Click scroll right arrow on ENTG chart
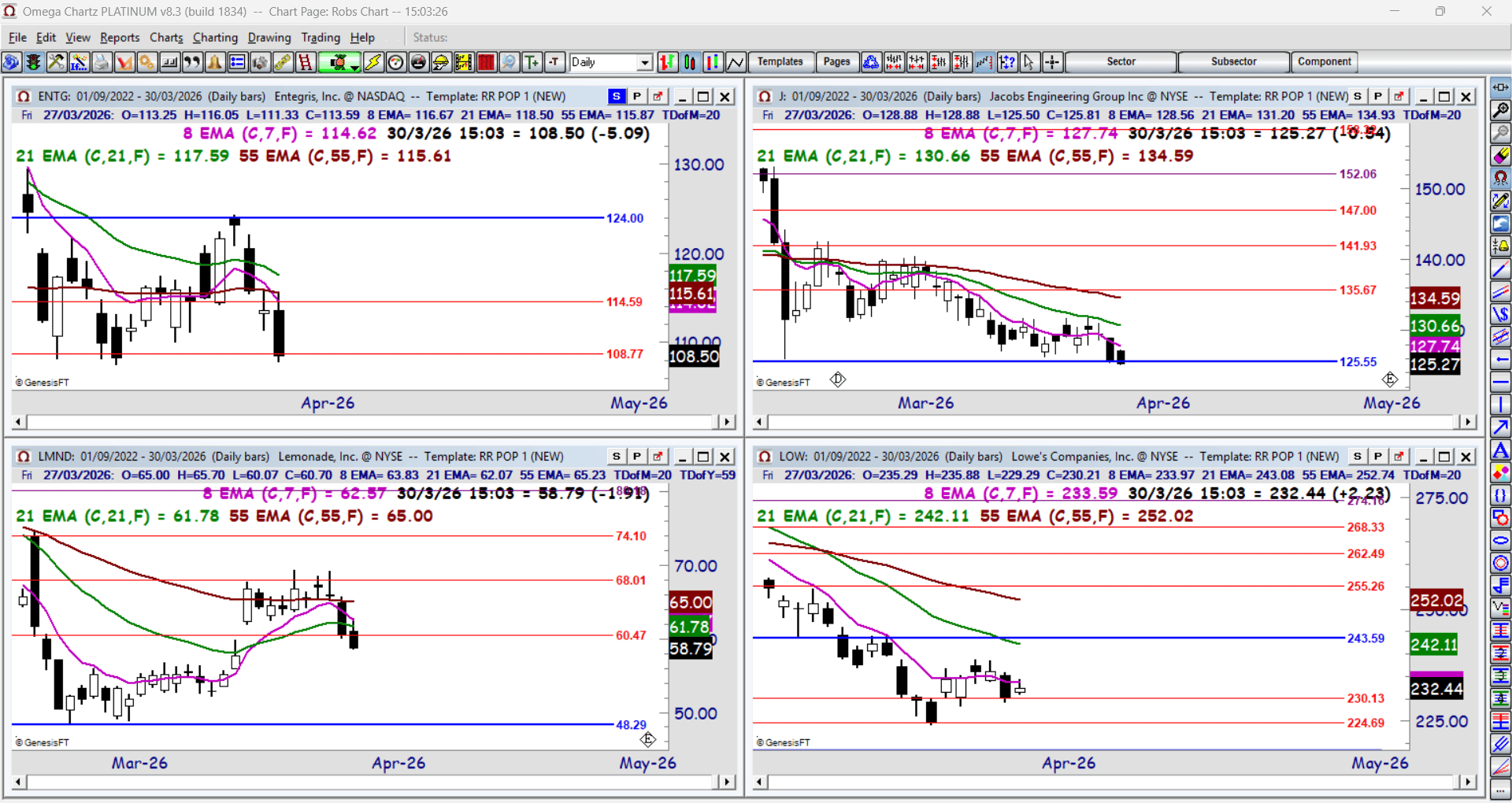The image size is (1512, 803). [727, 422]
